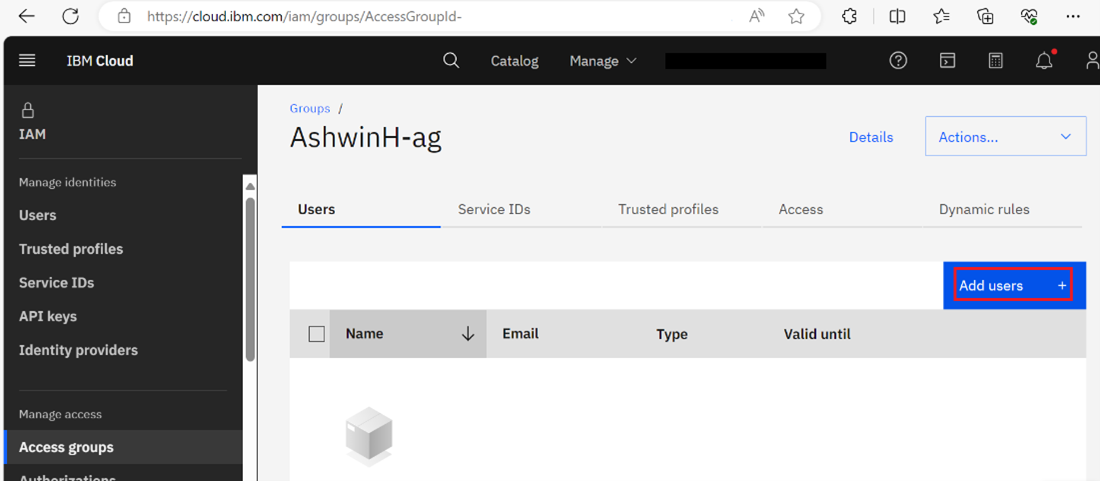
Task: Go back using the browser back arrow
Action: (x=27, y=17)
